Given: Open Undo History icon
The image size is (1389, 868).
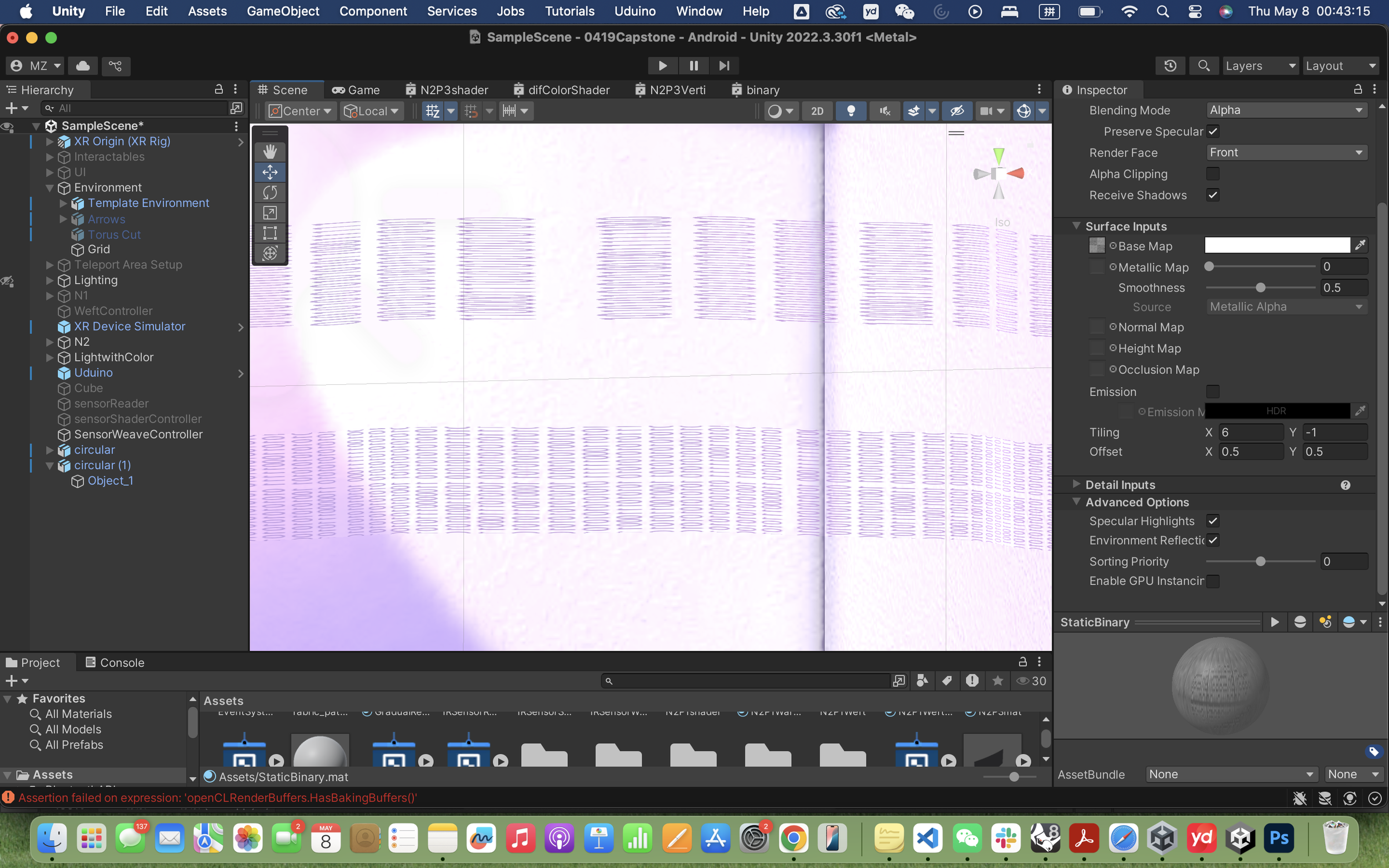Looking at the screenshot, I should [x=1170, y=66].
